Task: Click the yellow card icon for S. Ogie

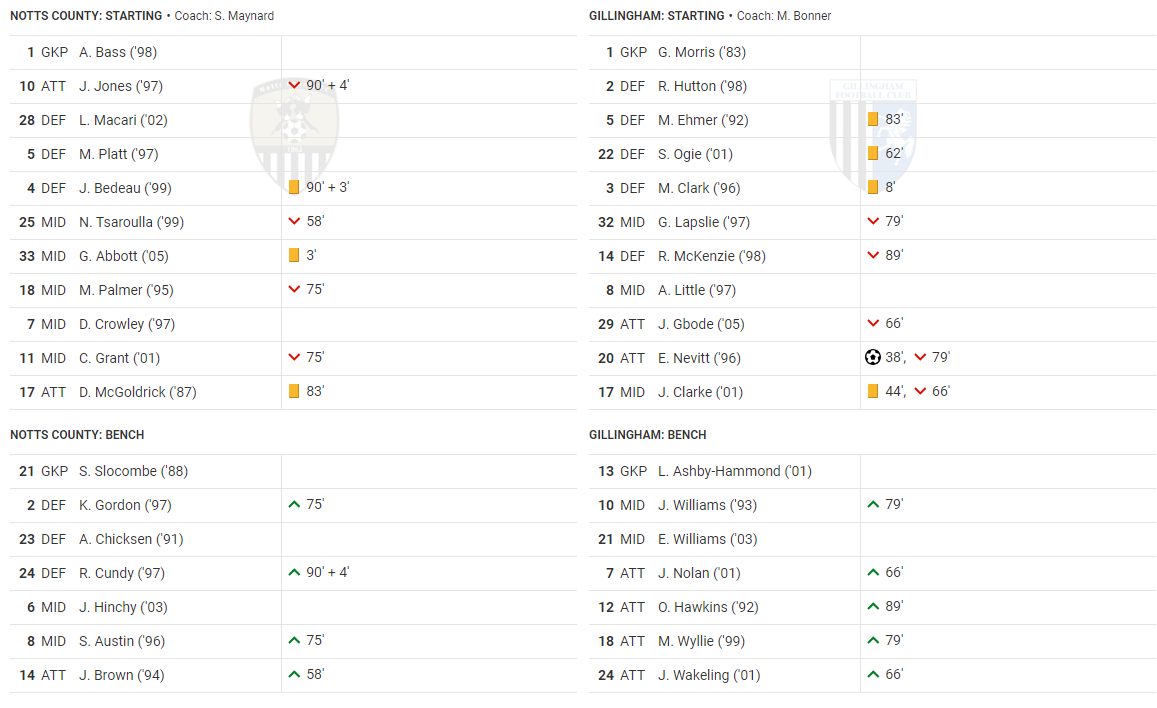Action: coord(873,153)
